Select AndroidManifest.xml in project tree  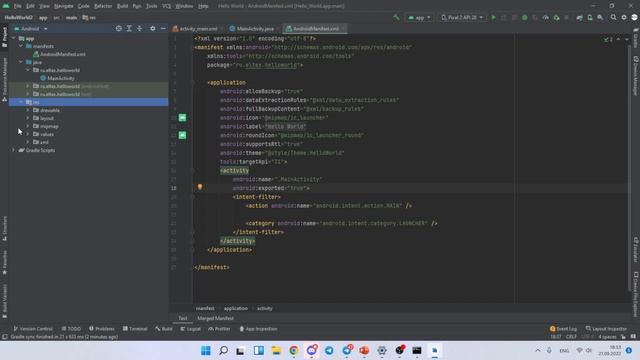(x=62, y=54)
